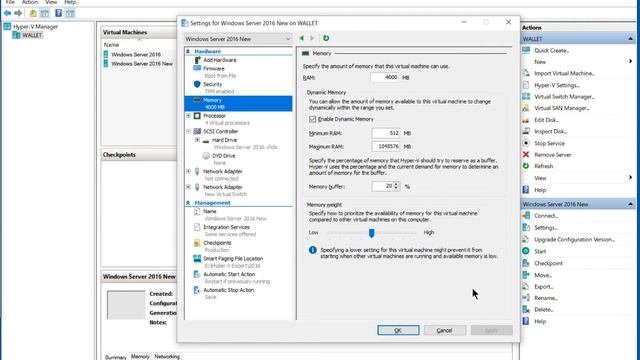The width and height of the screenshot is (640, 360).
Task: Click the green previous arrow in Settings dialog
Action: [x=302, y=38]
